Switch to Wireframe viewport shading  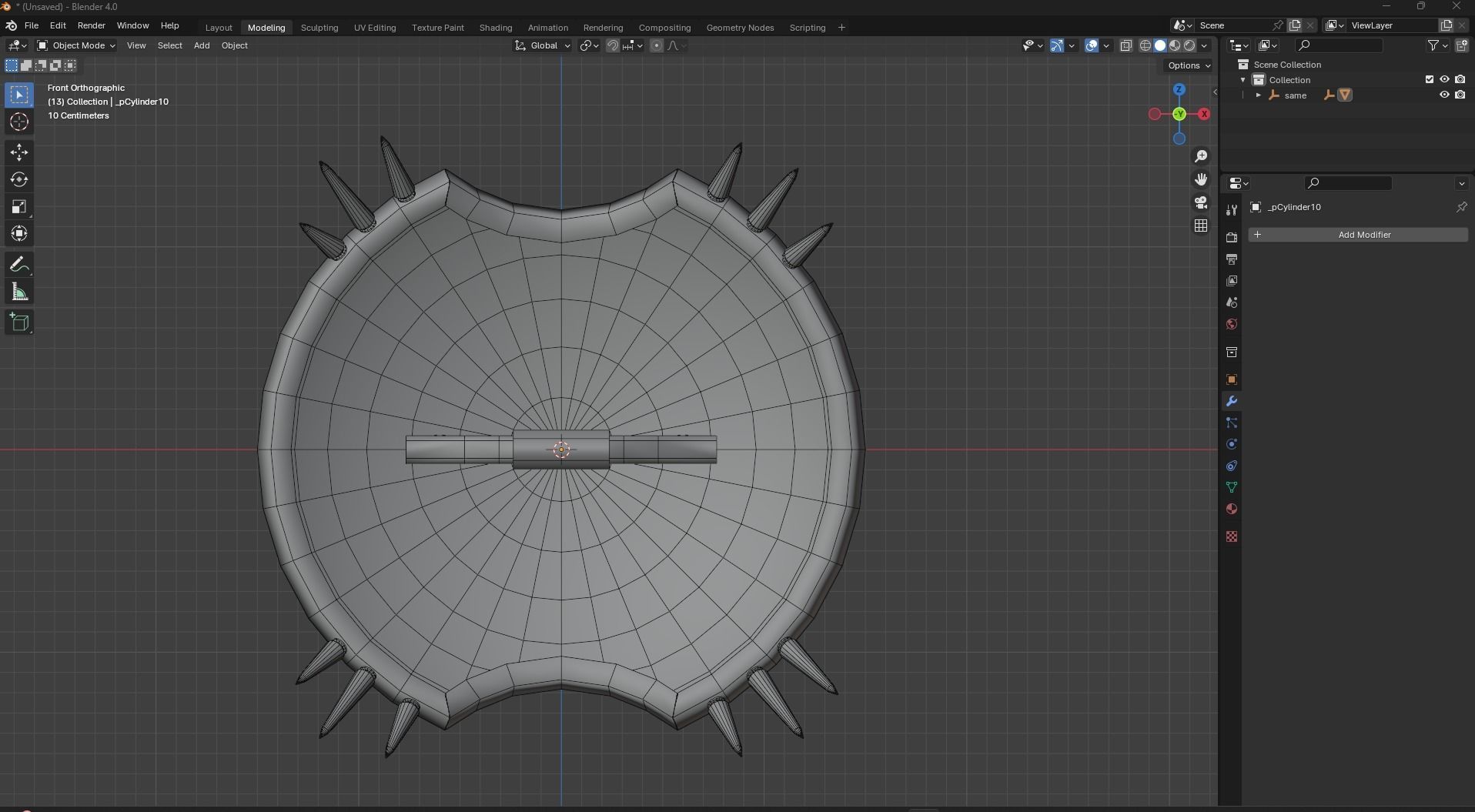pyautogui.click(x=1146, y=45)
